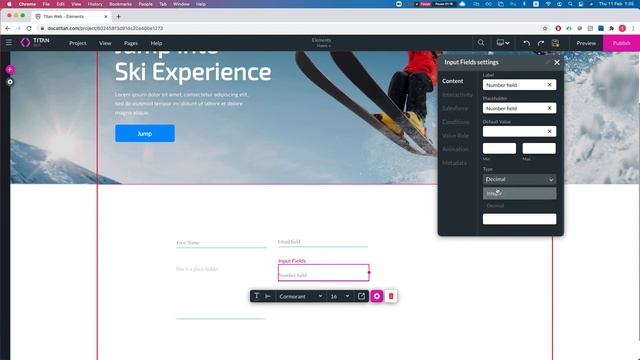Click the blue Jump button
640x360 pixels.
click(145, 133)
